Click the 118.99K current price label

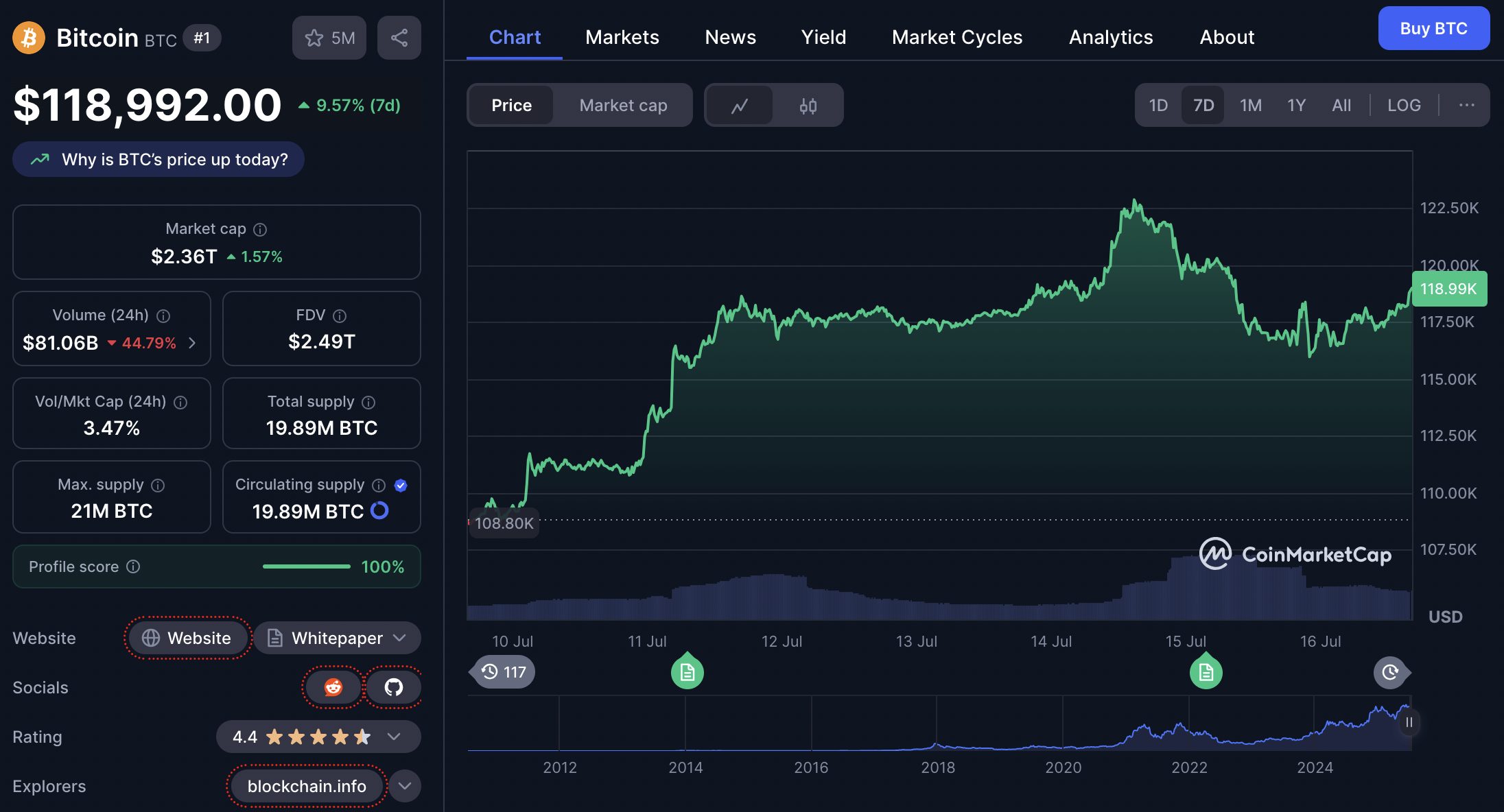(1449, 289)
